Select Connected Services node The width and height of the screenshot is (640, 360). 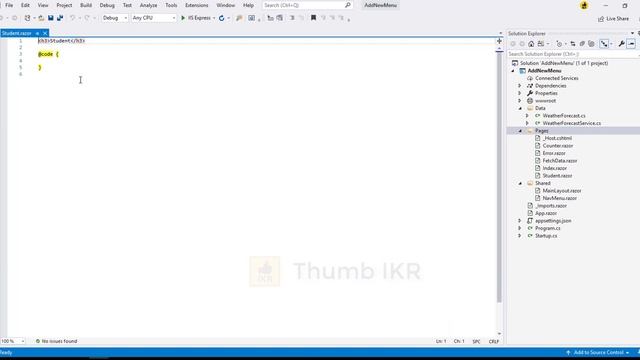(x=556, y=78)
